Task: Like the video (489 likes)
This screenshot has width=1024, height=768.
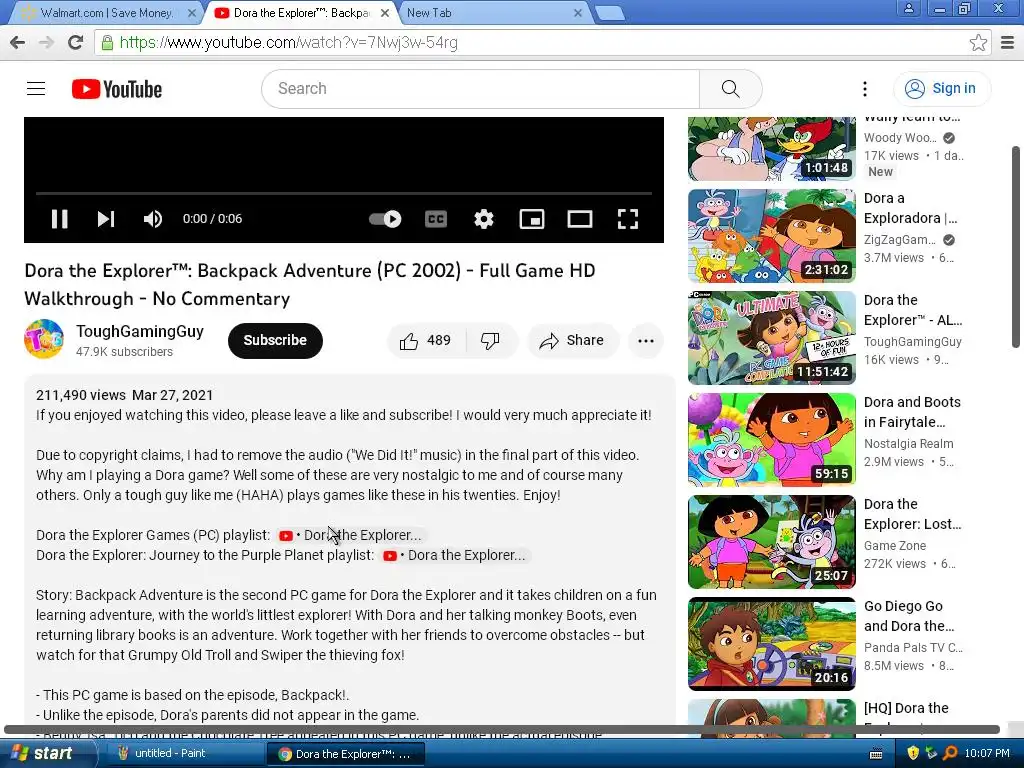Action: coord(426,340)
